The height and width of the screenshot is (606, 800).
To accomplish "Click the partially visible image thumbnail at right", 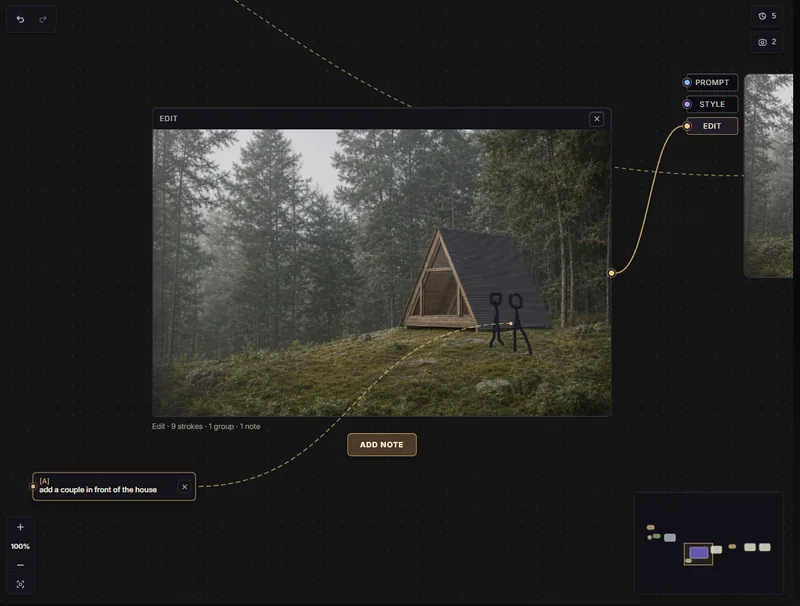I will tap(768, 176).
